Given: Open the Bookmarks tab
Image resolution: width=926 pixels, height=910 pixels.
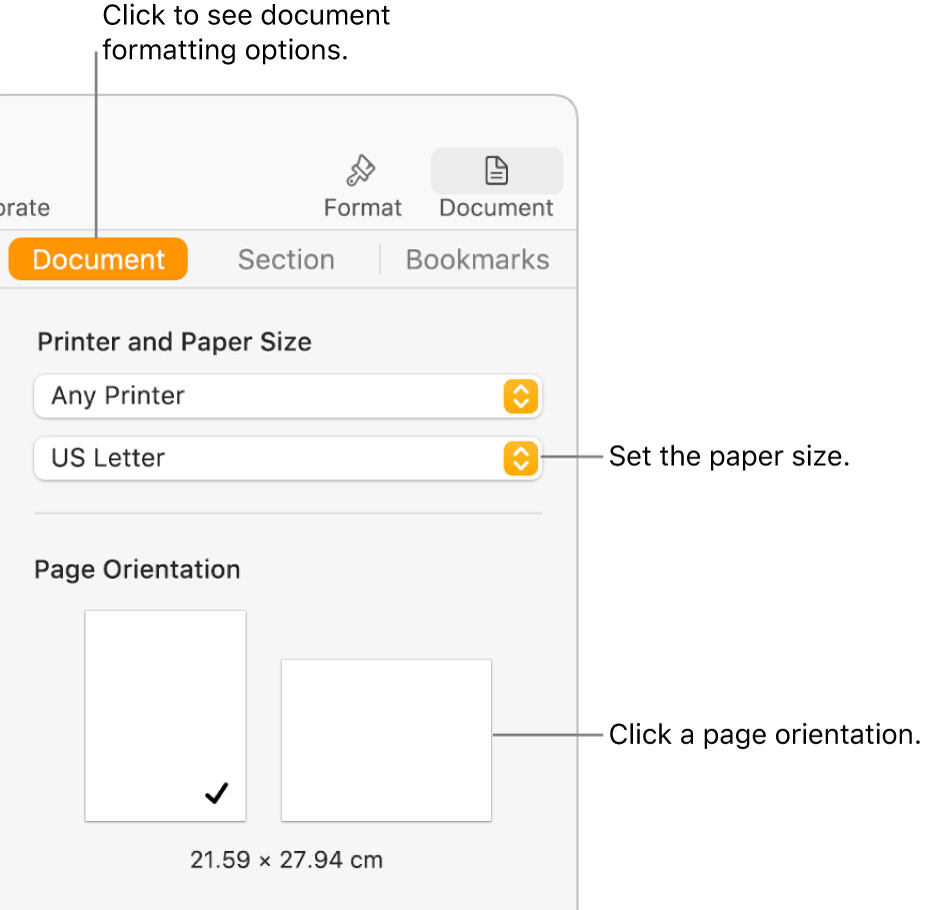Looking at the screenshot, I should (477, 259).
